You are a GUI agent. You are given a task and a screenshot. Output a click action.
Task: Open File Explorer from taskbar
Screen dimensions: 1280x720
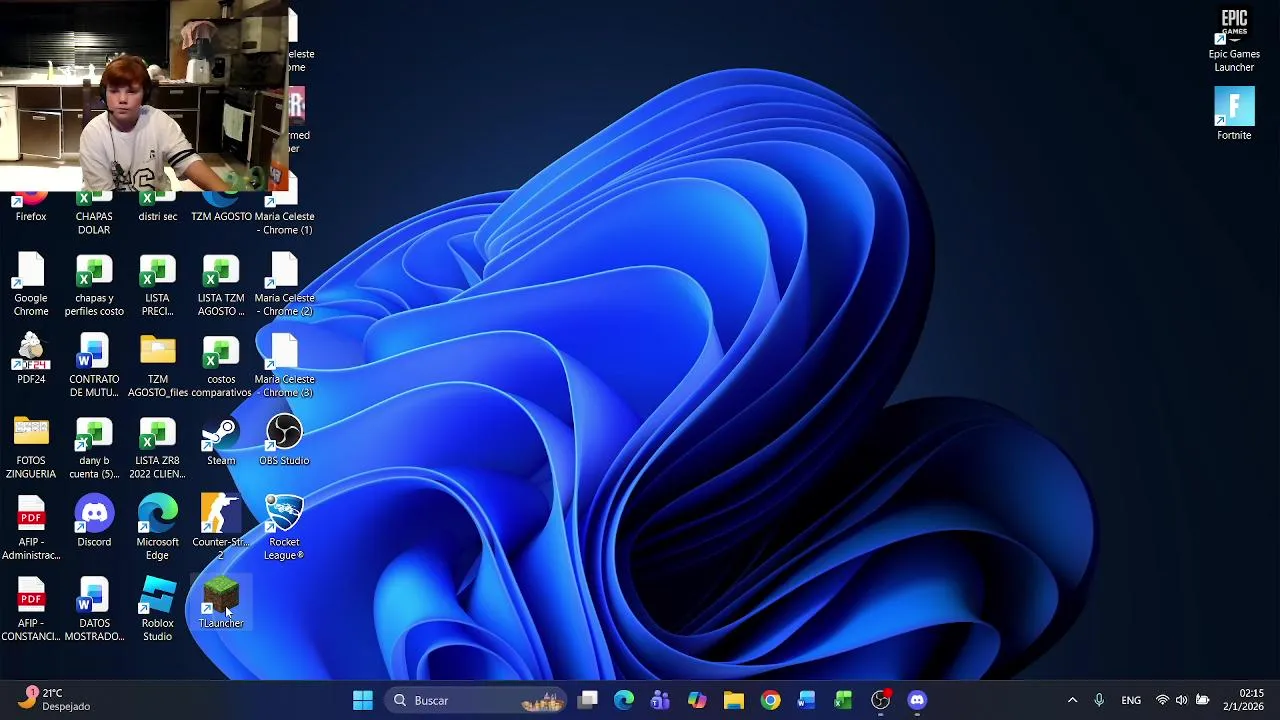point(734,700)
